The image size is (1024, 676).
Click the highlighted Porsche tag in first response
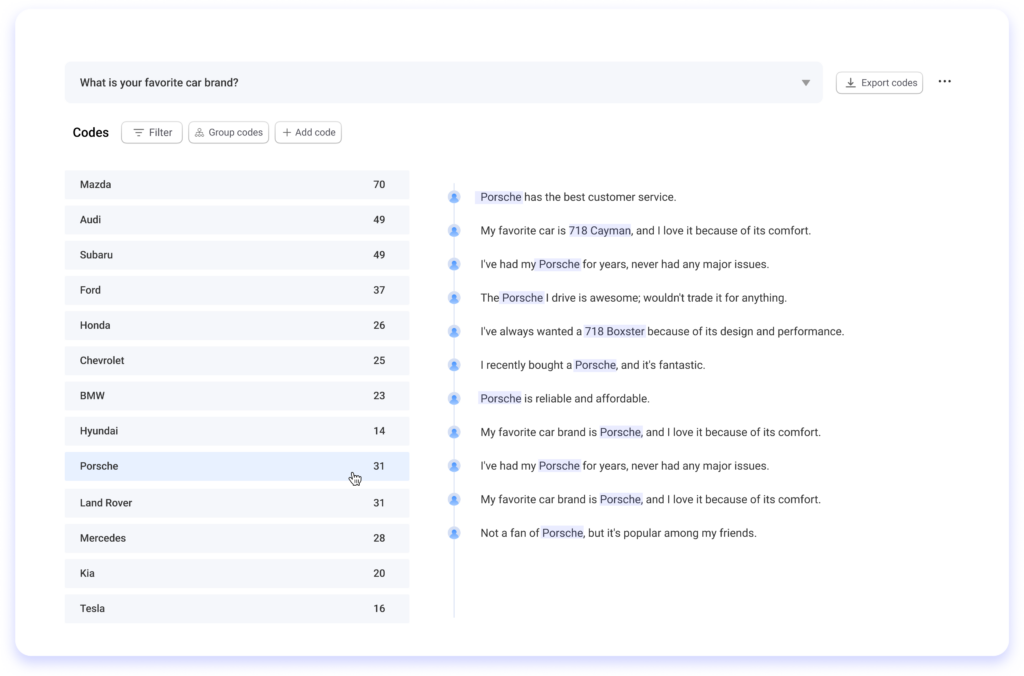click(500, 197)
